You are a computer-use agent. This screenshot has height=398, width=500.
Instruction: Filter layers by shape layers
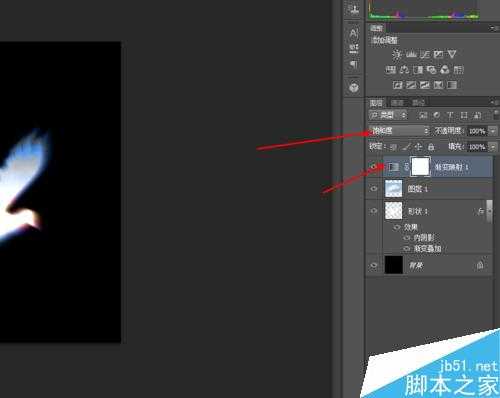point(464,115)
